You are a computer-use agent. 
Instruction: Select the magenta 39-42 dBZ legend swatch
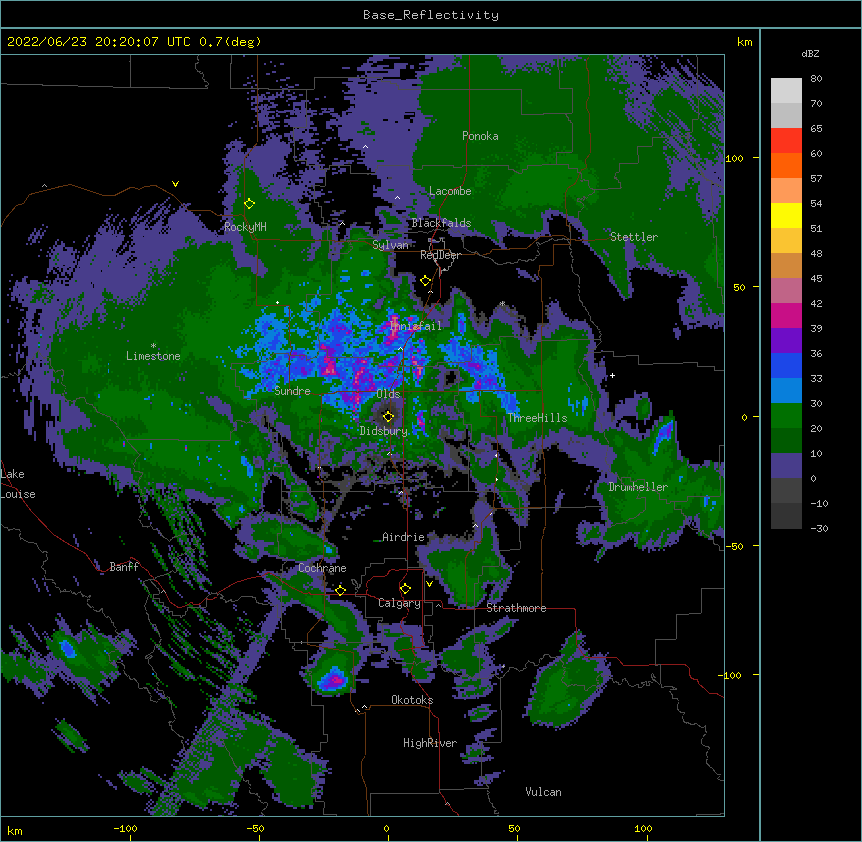point(786,316)
